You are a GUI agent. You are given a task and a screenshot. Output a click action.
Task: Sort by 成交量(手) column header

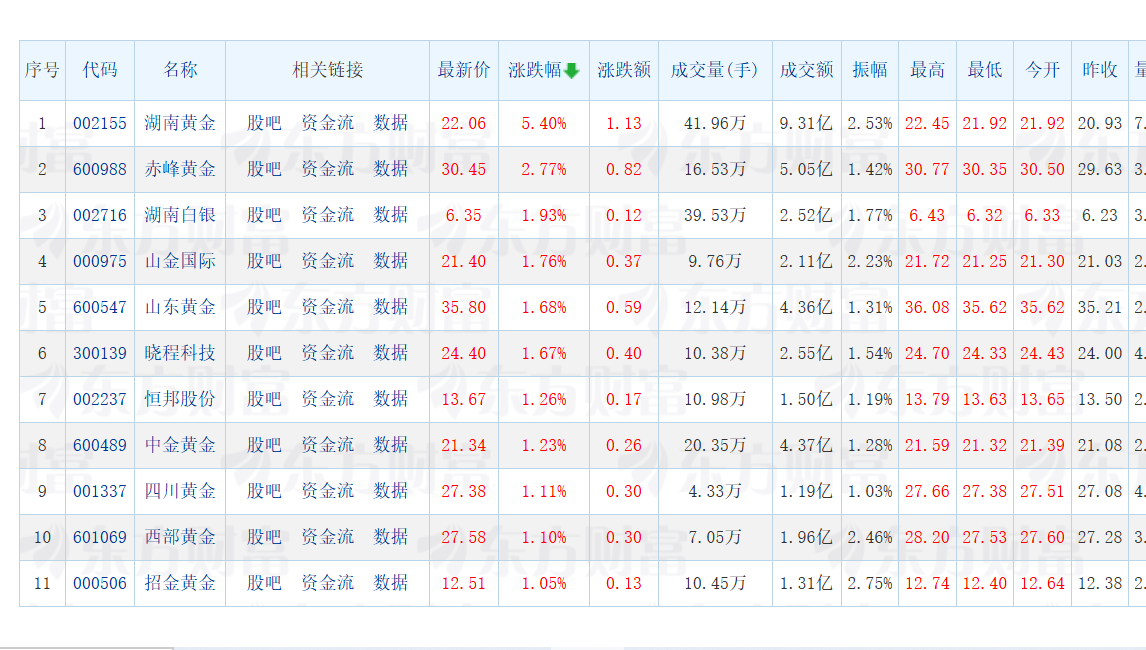tap(714, 70)
